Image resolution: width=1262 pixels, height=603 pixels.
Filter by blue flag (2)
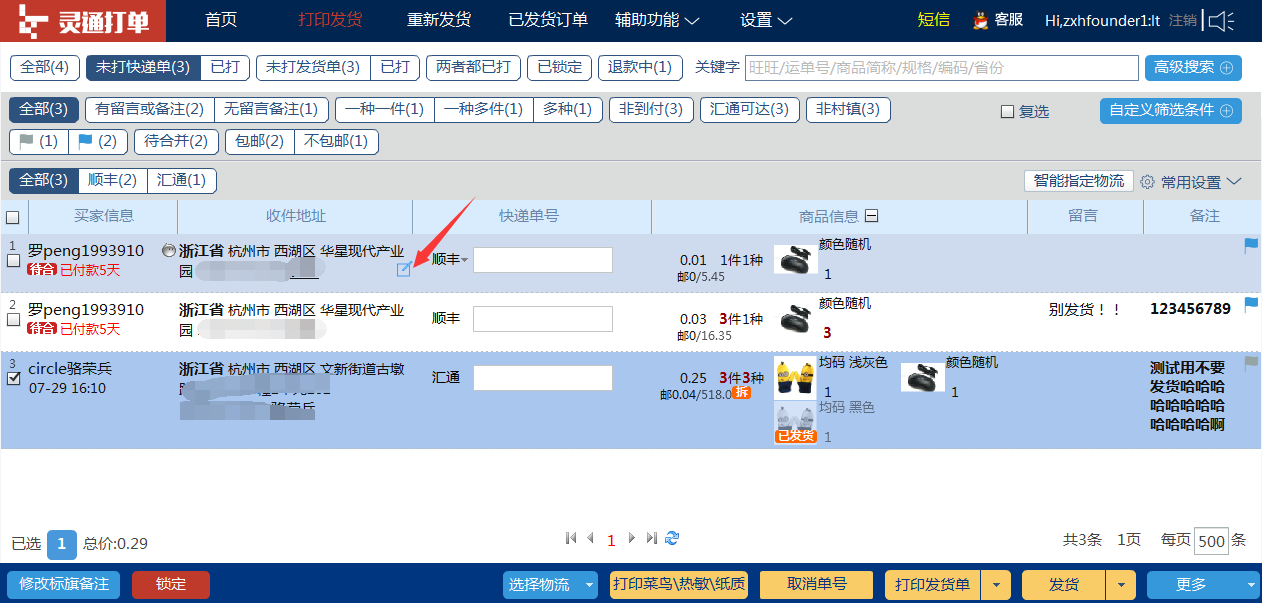[97, 141]
